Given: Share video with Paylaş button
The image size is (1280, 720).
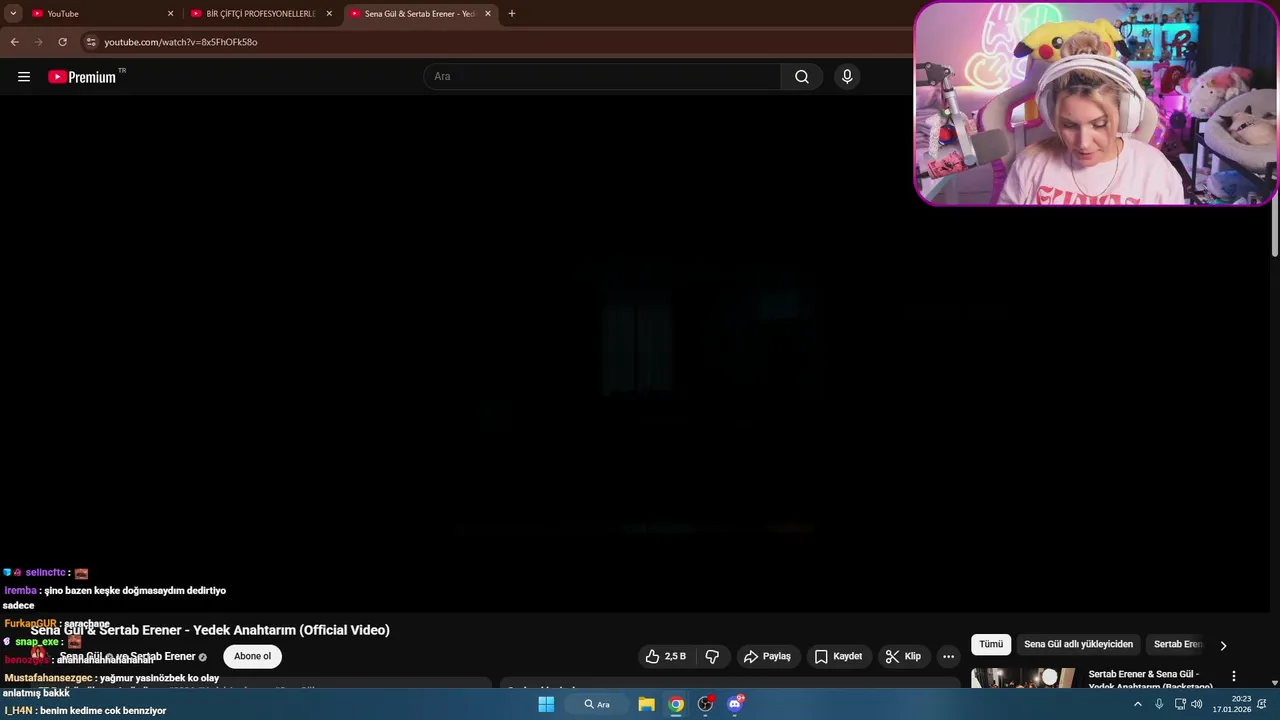Looking at the screenshot, I should point(768,656).
